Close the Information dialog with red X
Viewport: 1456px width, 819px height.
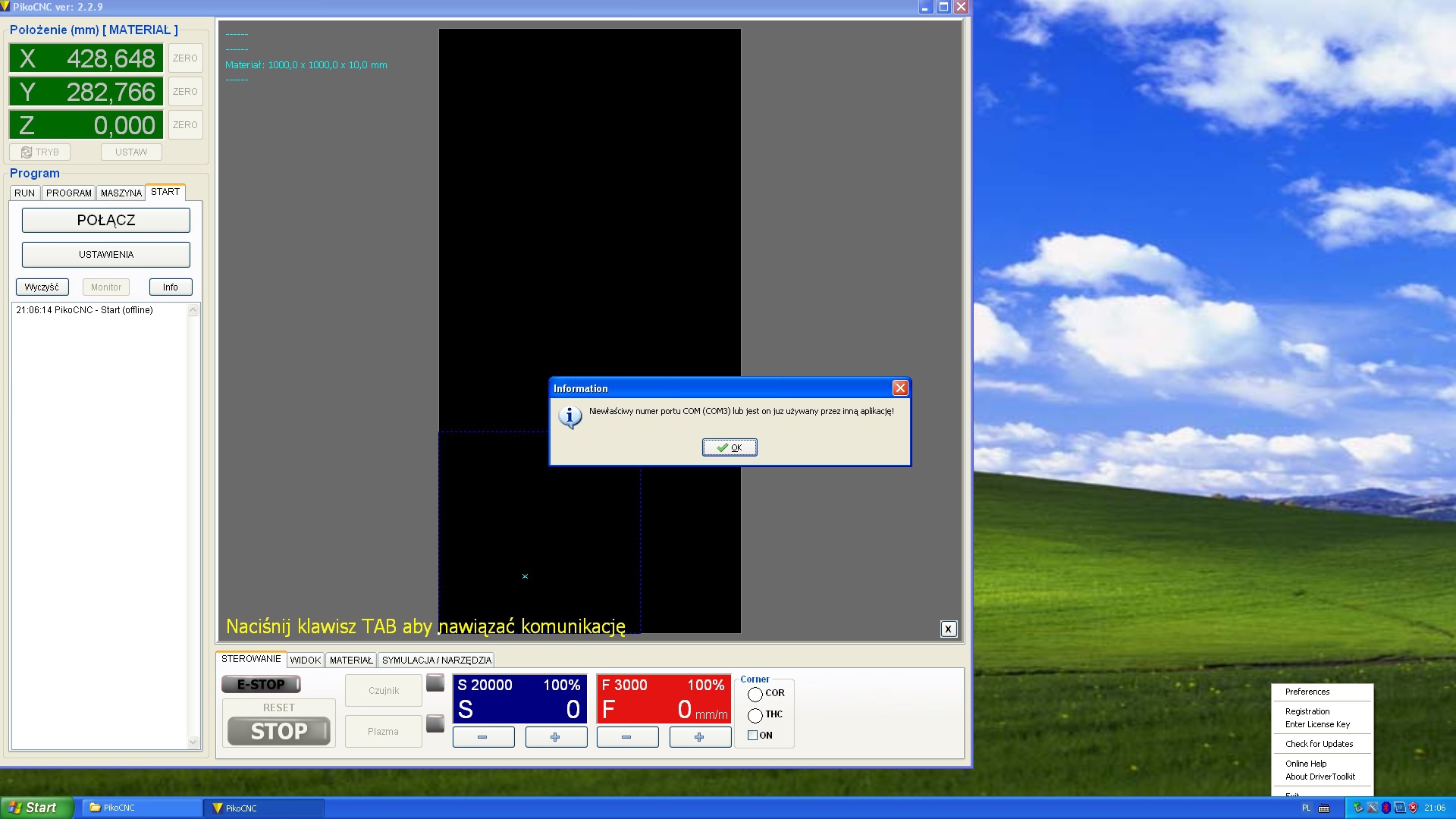click(900, 388)
